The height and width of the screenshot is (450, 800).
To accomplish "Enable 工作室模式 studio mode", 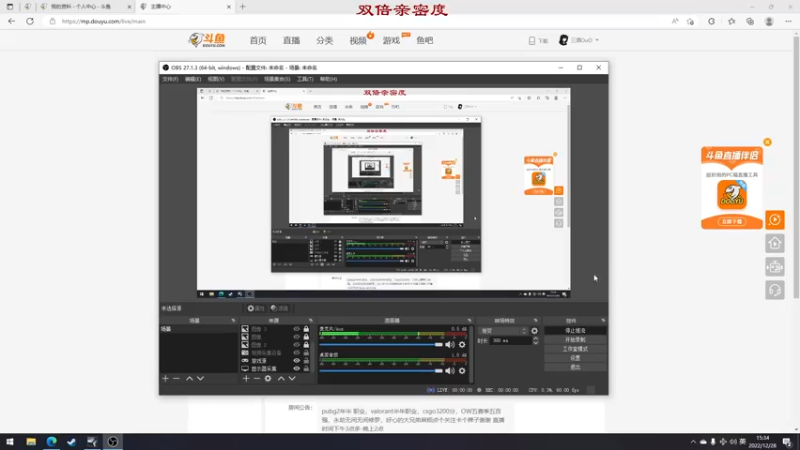I will [x=575, y=349].
